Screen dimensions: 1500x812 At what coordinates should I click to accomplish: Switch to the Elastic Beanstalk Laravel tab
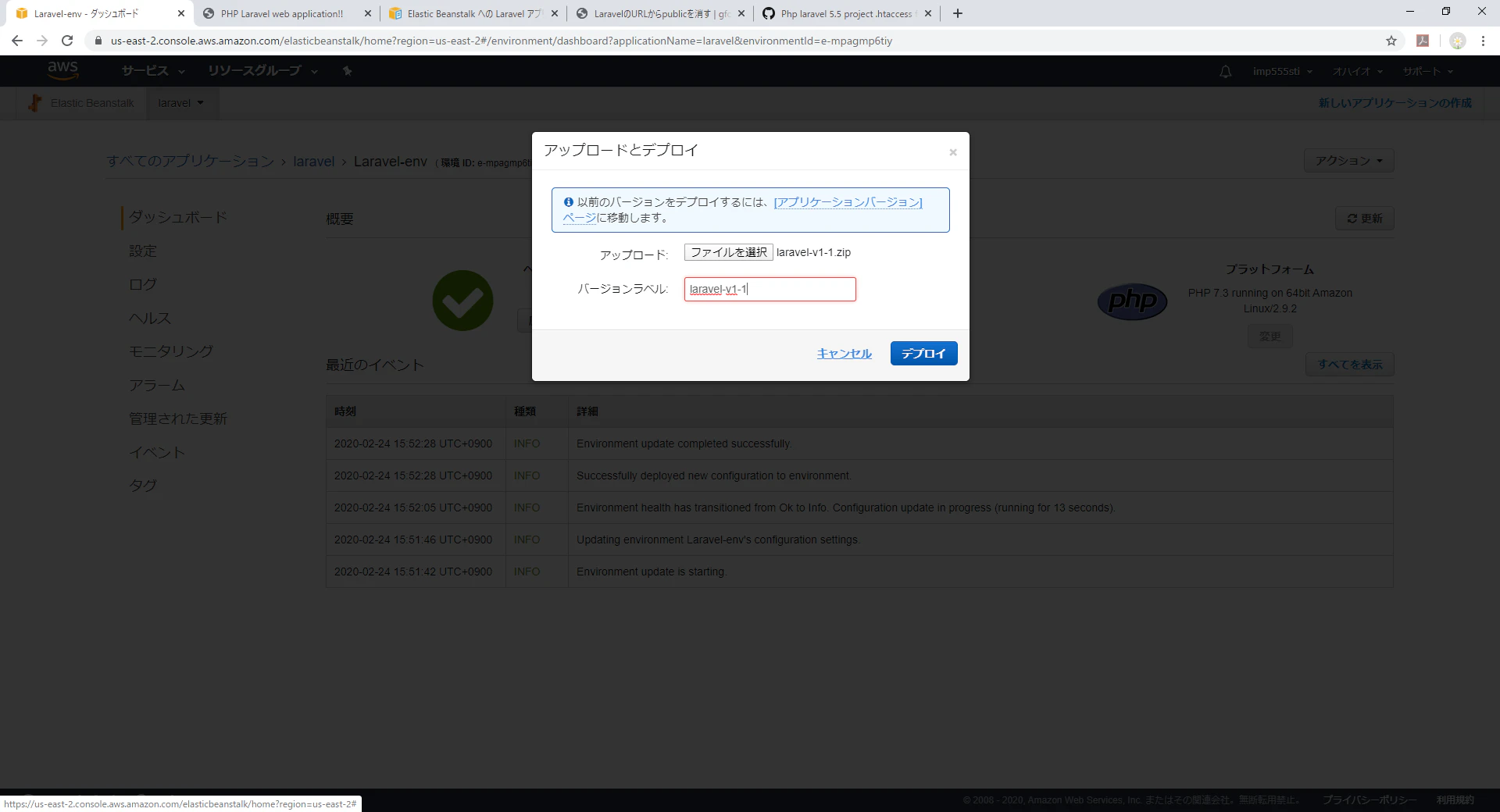pos(473,13)
